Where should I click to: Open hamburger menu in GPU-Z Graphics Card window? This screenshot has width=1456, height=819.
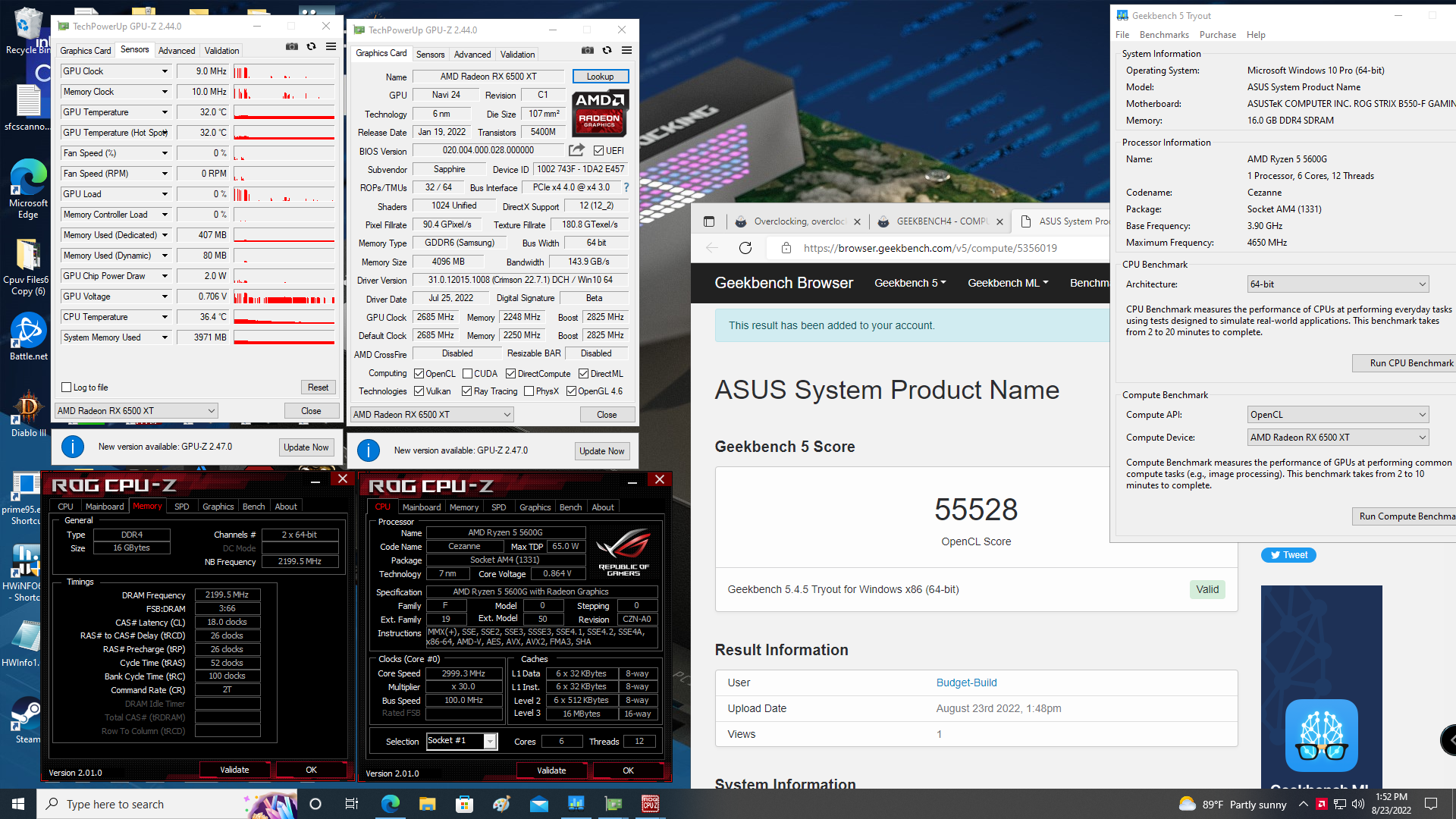click(x=626, y=51)
